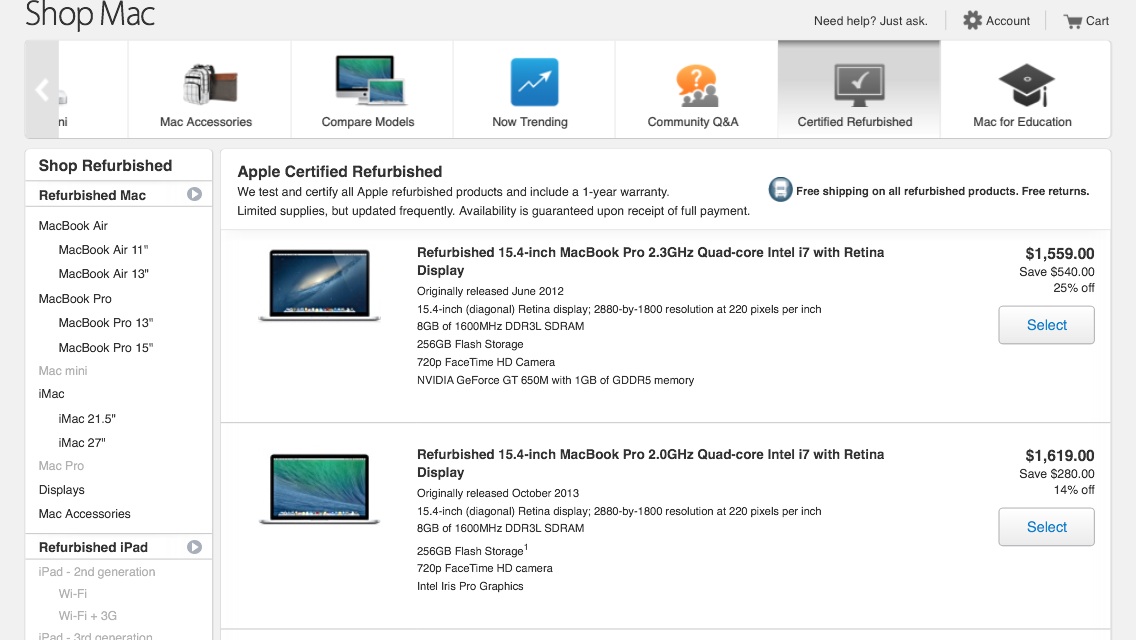
Task: Click the "25% off" label
Action: pos(1074,288)
